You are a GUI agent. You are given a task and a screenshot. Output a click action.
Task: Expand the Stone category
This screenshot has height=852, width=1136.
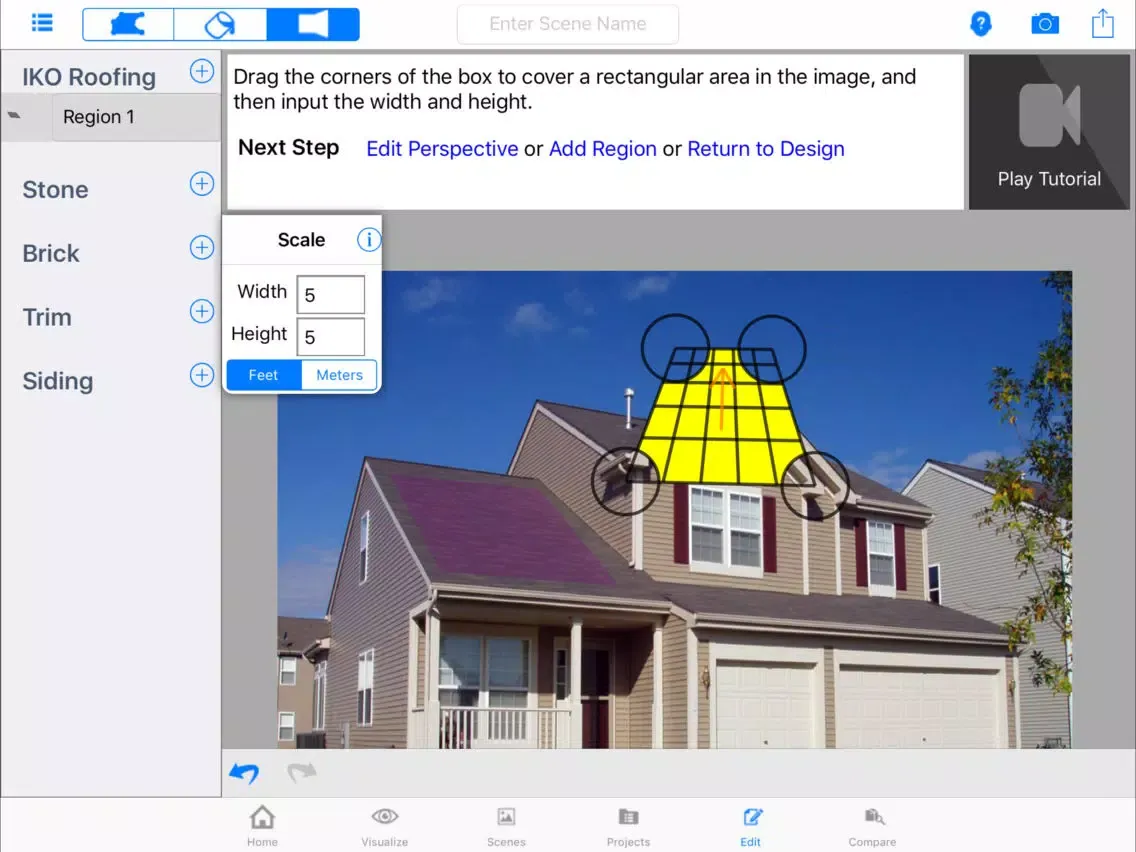pos(202,184)
